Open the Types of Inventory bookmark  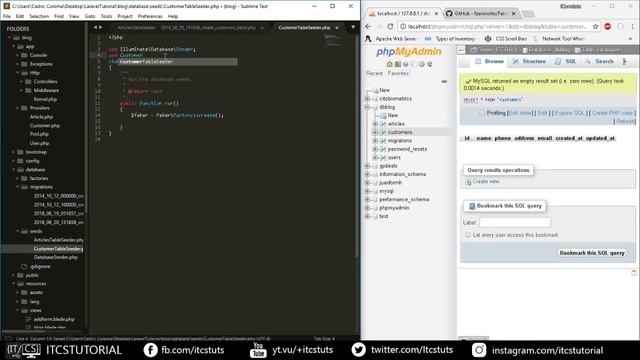pyautogui.click(x=450, y=39)
